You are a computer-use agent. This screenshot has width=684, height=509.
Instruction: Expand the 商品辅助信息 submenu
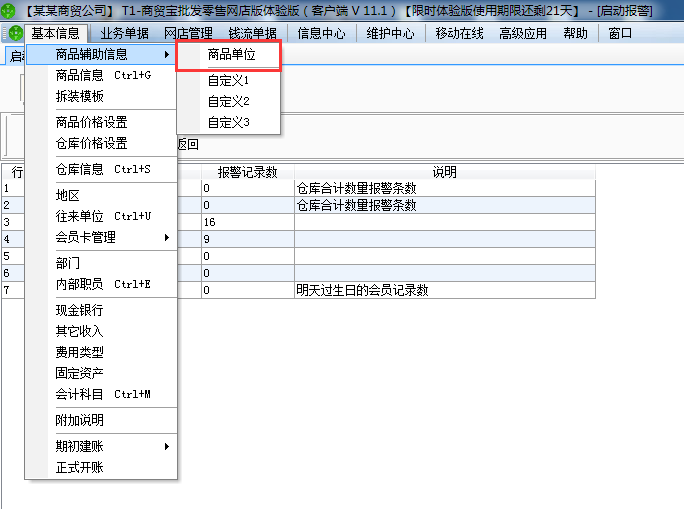click(x=100, y=54)
